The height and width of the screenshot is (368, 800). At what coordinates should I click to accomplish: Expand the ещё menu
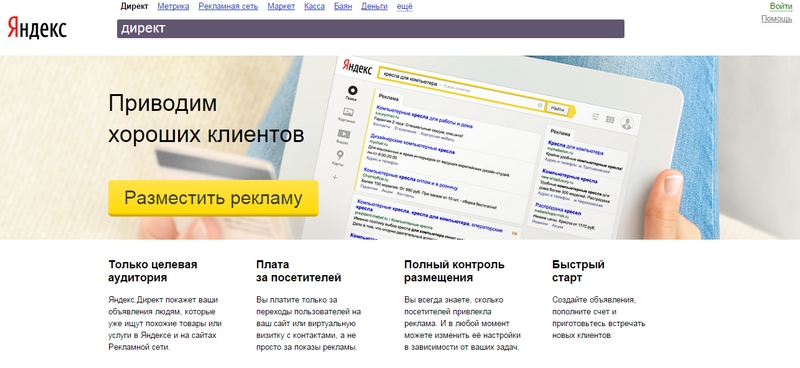(x=404, y=7)
